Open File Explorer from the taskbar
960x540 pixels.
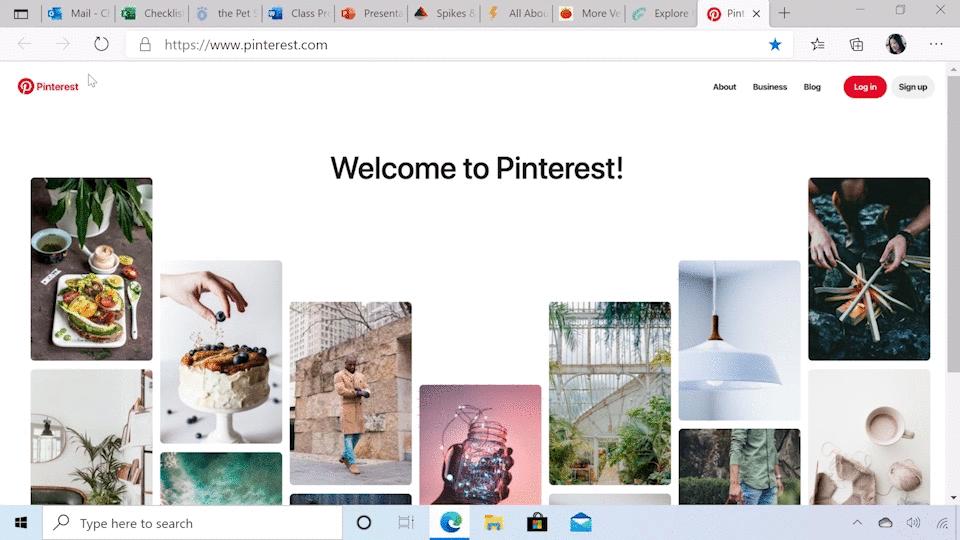coord(493,523)
